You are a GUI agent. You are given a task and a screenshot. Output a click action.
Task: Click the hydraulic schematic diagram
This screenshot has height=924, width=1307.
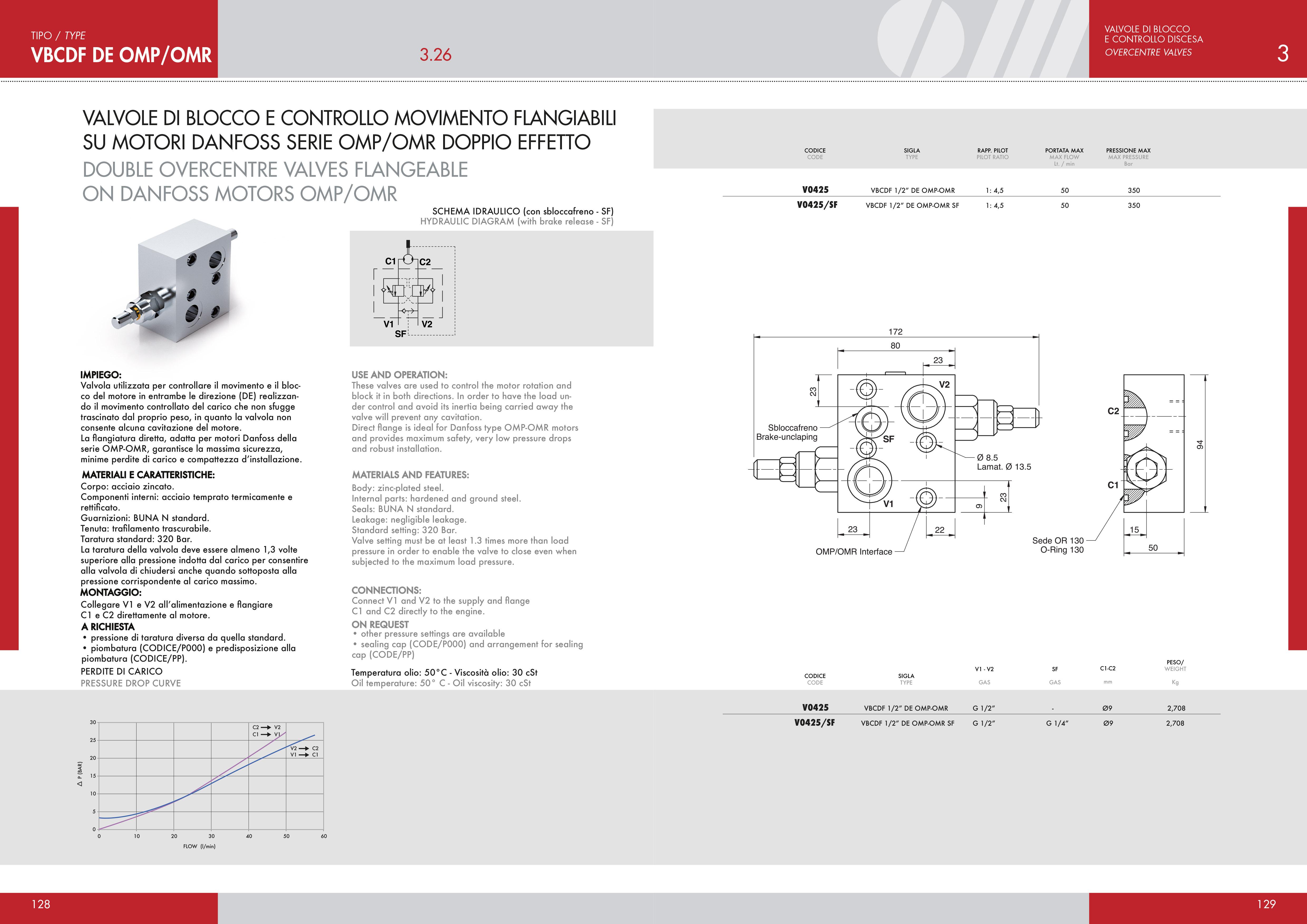coord(414,289)
